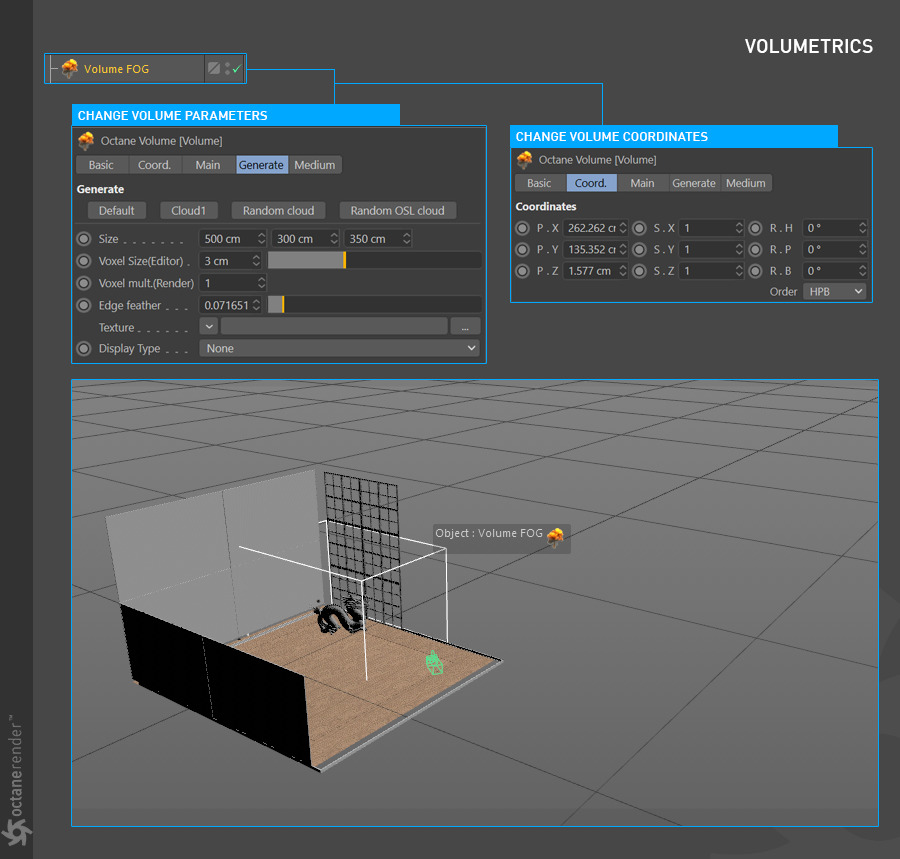Click the Cloud1 preset button
The width and height of the screenshot is (900, 859).
click(188, 211)
